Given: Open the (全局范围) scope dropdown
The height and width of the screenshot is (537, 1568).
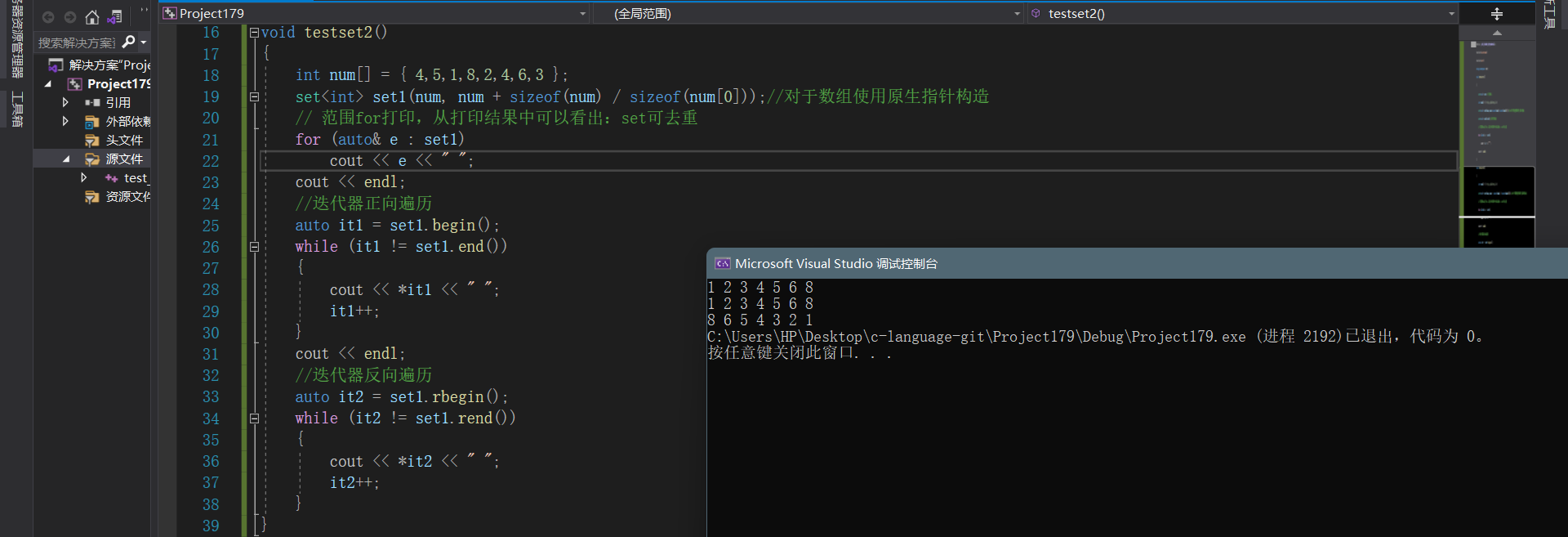Looking at the screenshot, I should pyautogui.click(x=1017, y=14).
